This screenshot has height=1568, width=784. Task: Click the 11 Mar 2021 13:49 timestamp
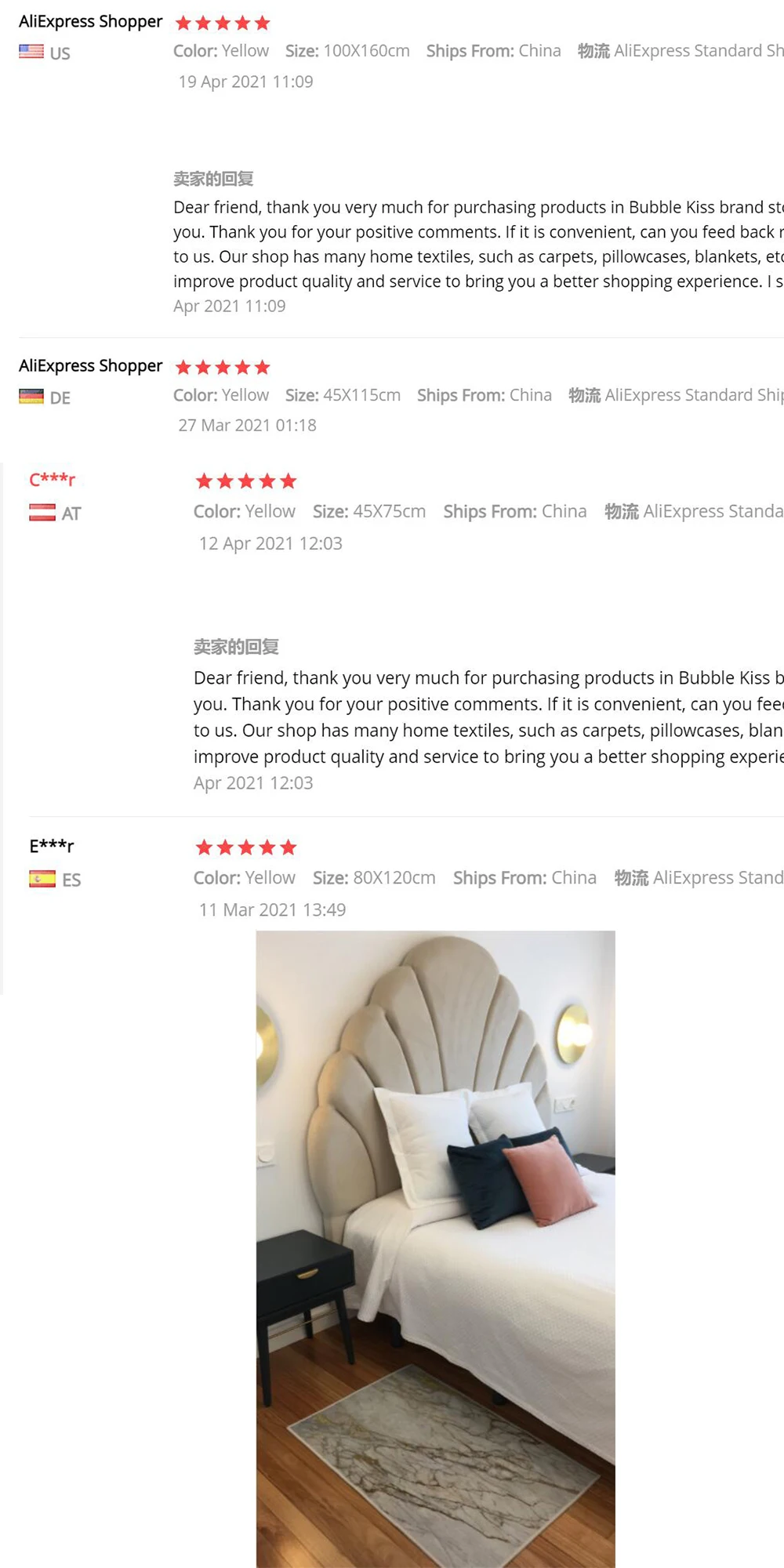click(272, 909)
